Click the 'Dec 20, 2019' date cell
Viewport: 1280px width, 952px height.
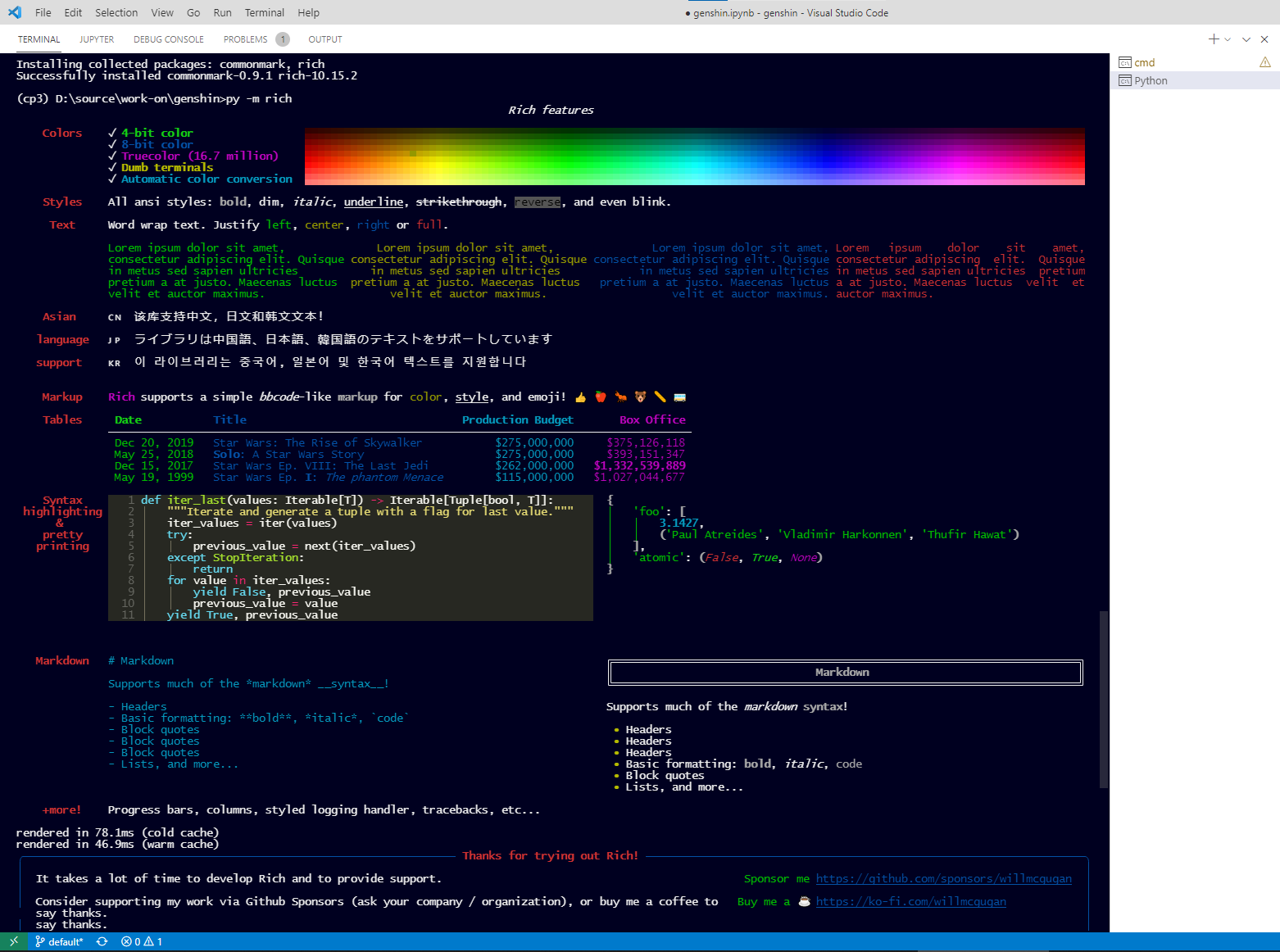click(x=154, y=442)
